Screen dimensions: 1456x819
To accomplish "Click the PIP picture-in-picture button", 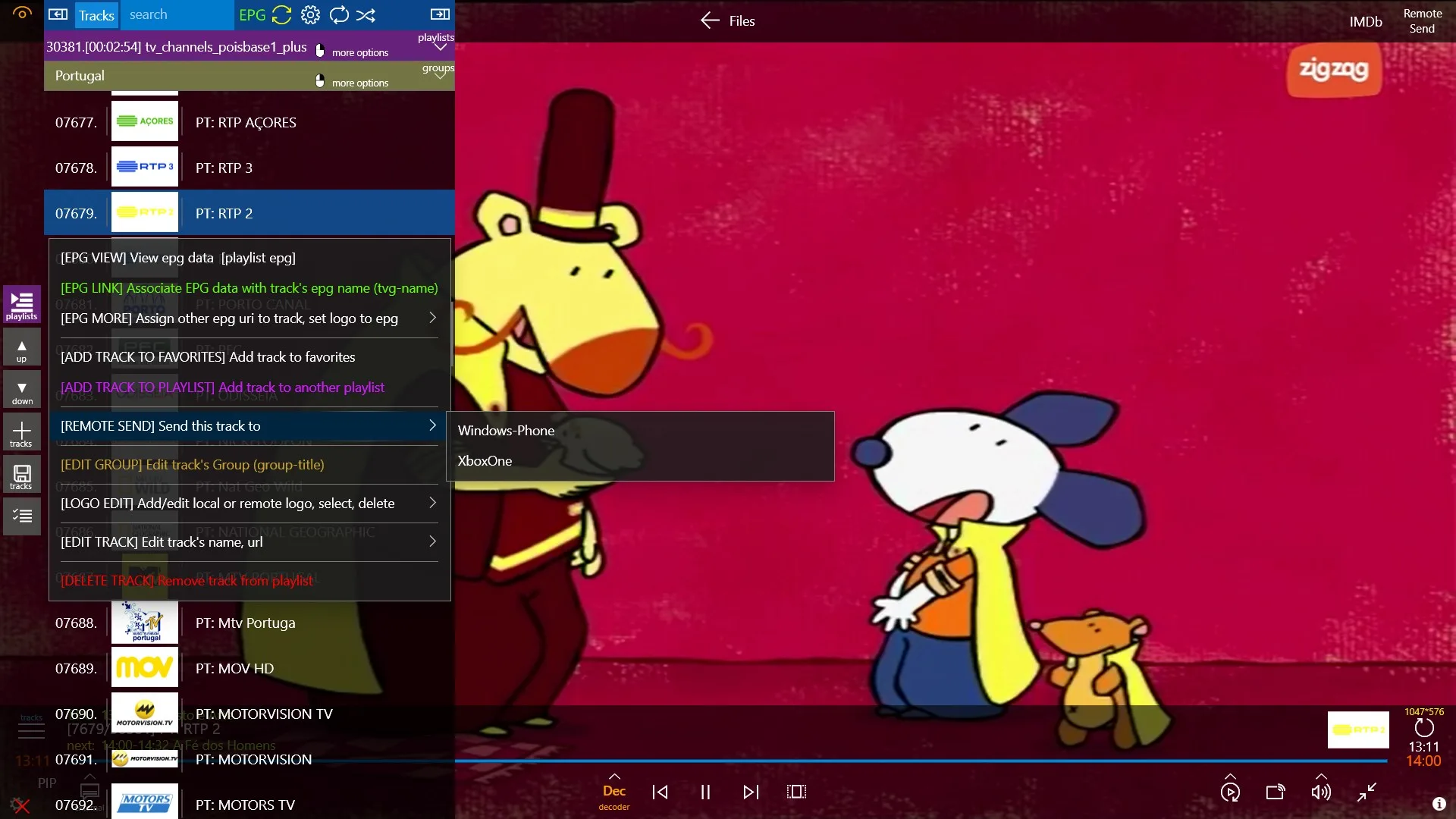I will tap(47, 783).
